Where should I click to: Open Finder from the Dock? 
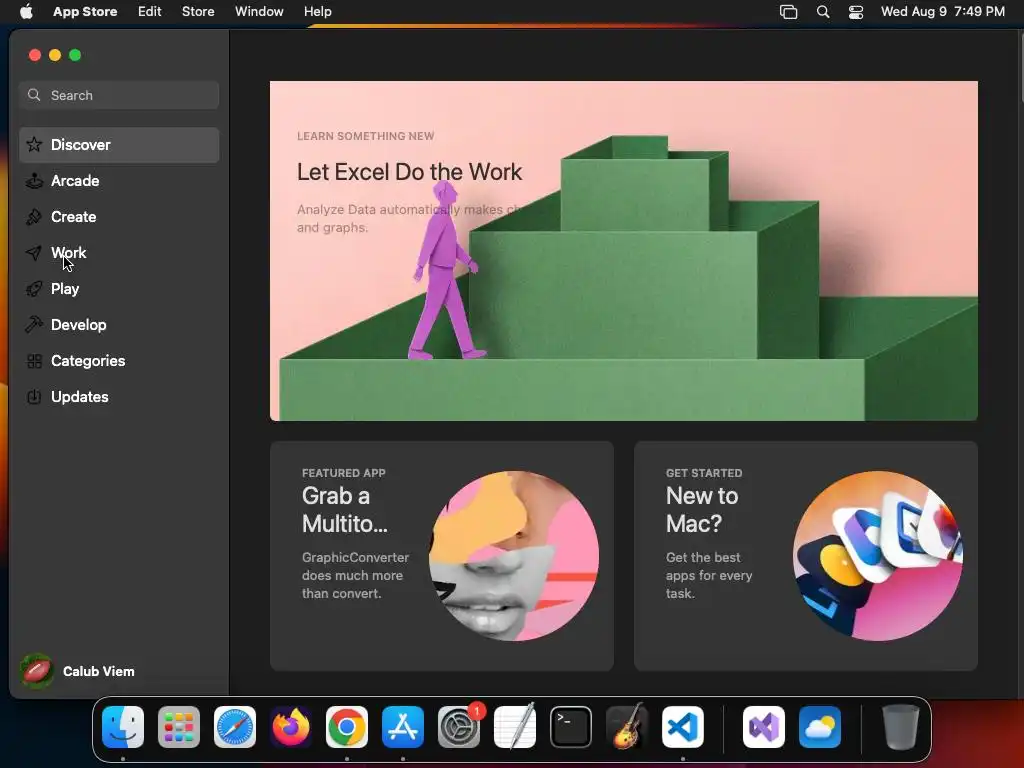tap(123, 727)
